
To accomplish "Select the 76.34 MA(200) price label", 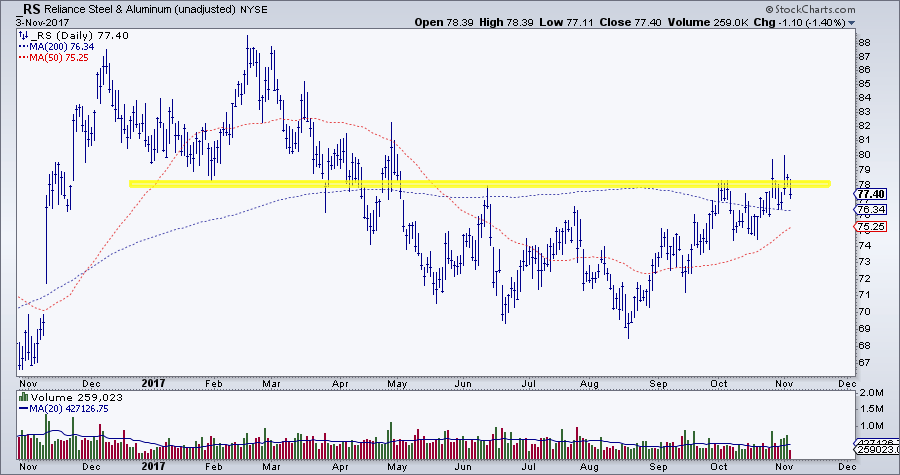I will [x=870, y=209].
